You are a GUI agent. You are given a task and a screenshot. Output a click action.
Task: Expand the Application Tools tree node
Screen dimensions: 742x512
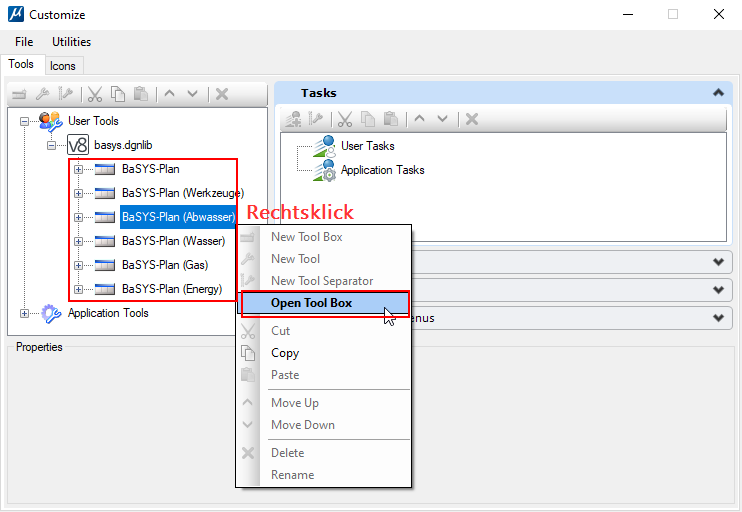25,313
